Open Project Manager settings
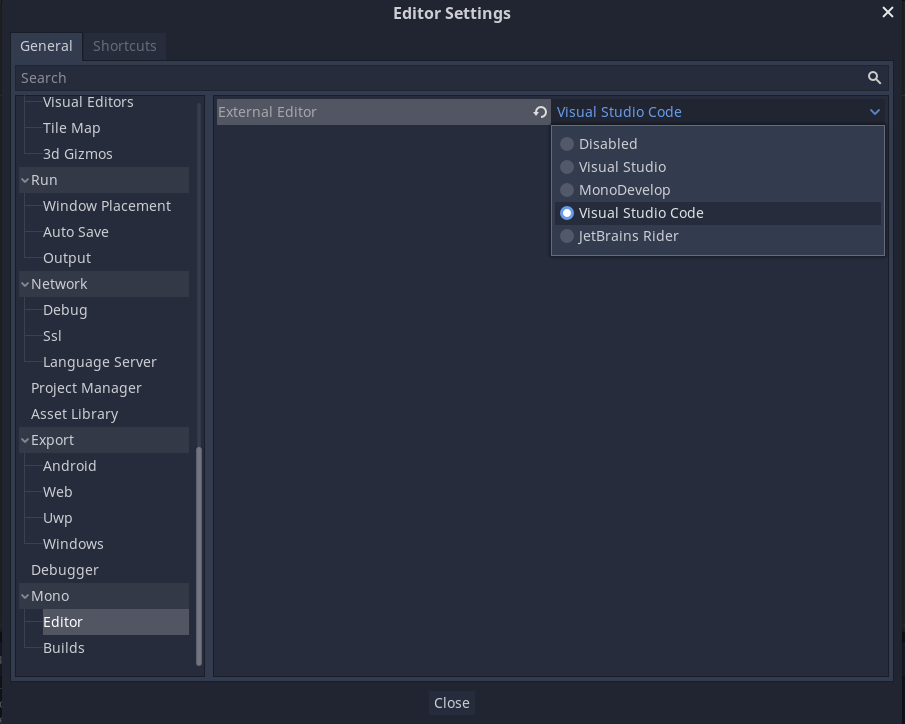Viewport: 905px width, 724px height. coord(86,388)
